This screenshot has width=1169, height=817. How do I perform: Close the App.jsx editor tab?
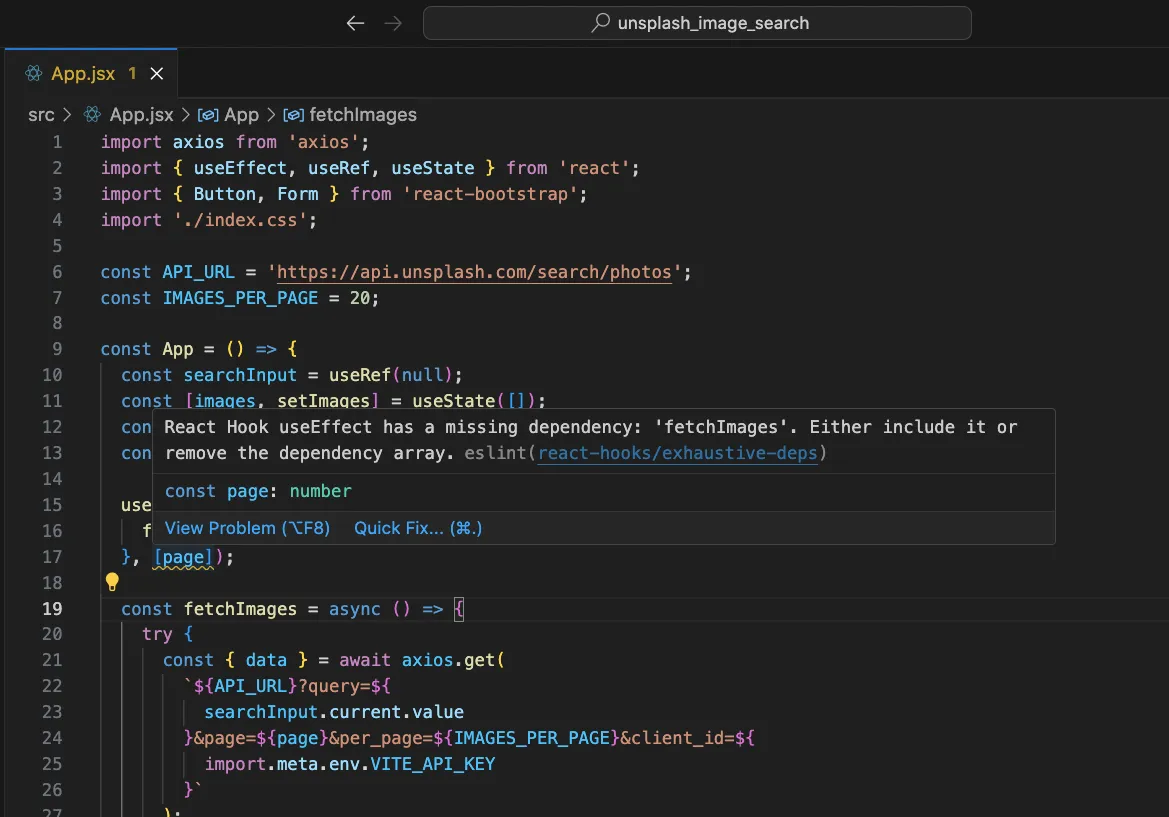point(157,74)
